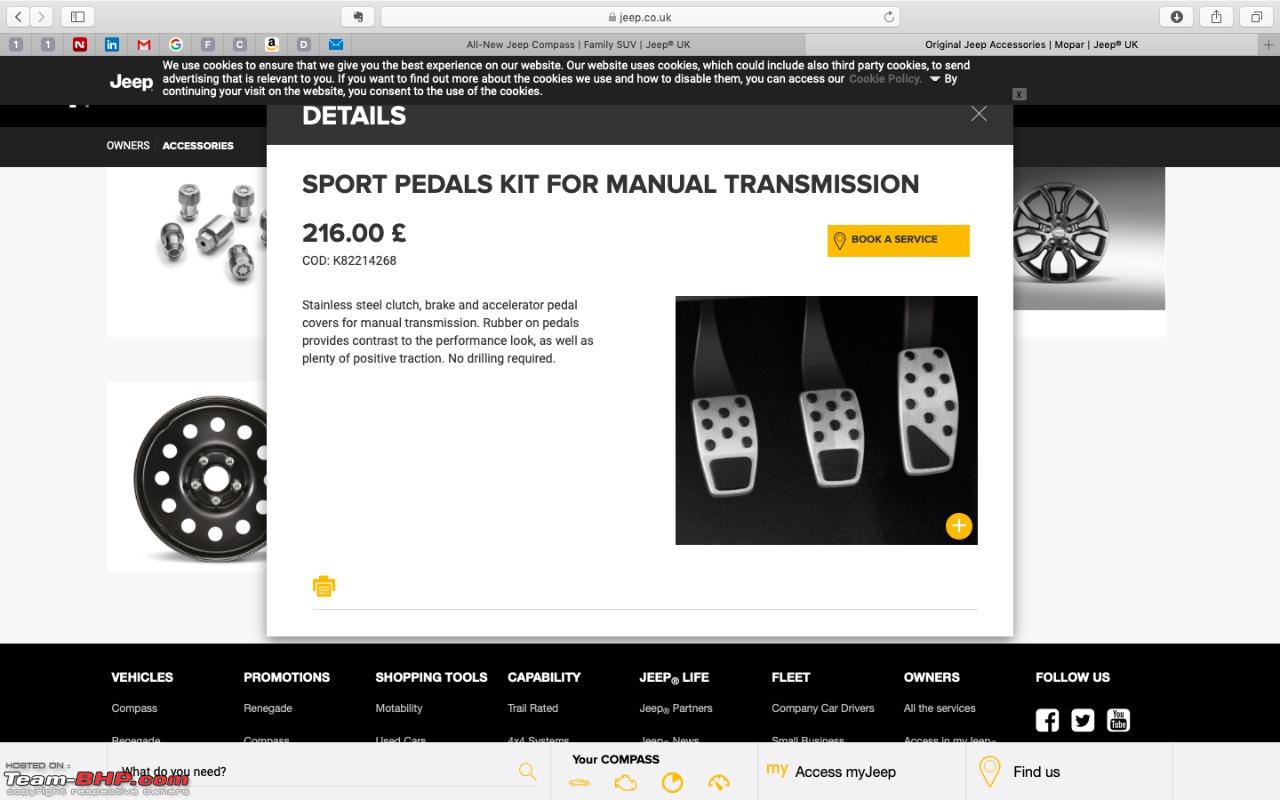1280x800 pixels.
Task: Open the Find us location link
Action: pos(1036,772)
